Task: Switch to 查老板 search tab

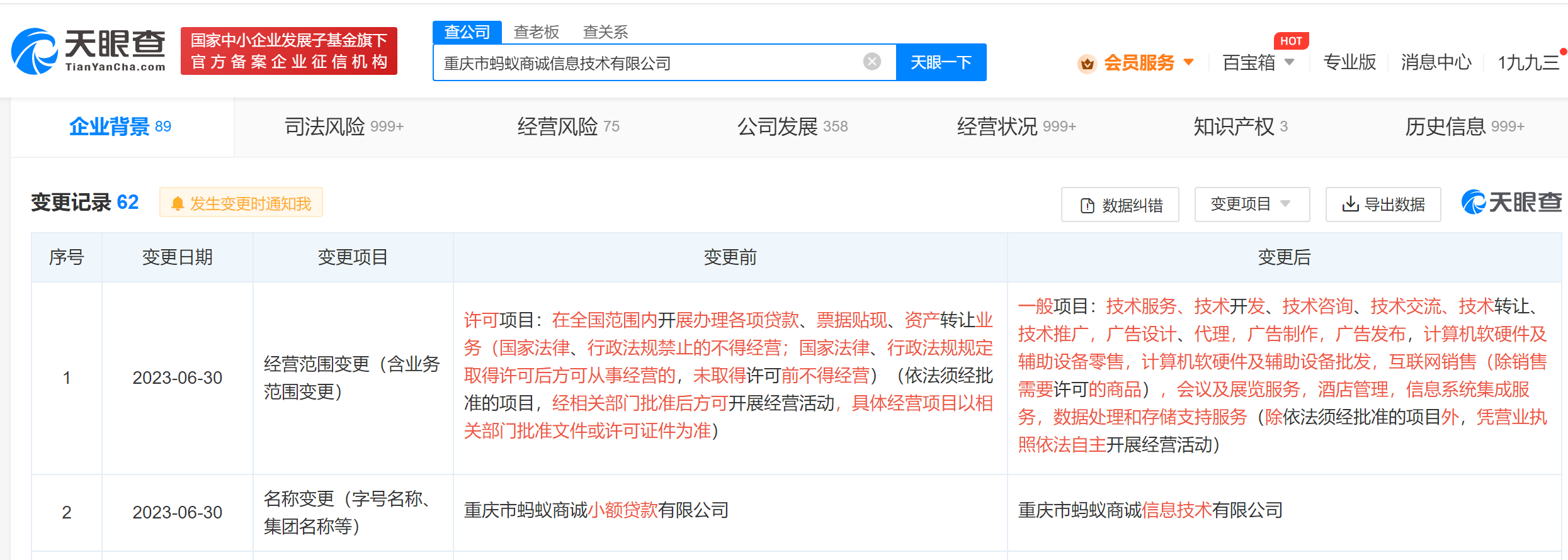Action: (x=537, y=31)
